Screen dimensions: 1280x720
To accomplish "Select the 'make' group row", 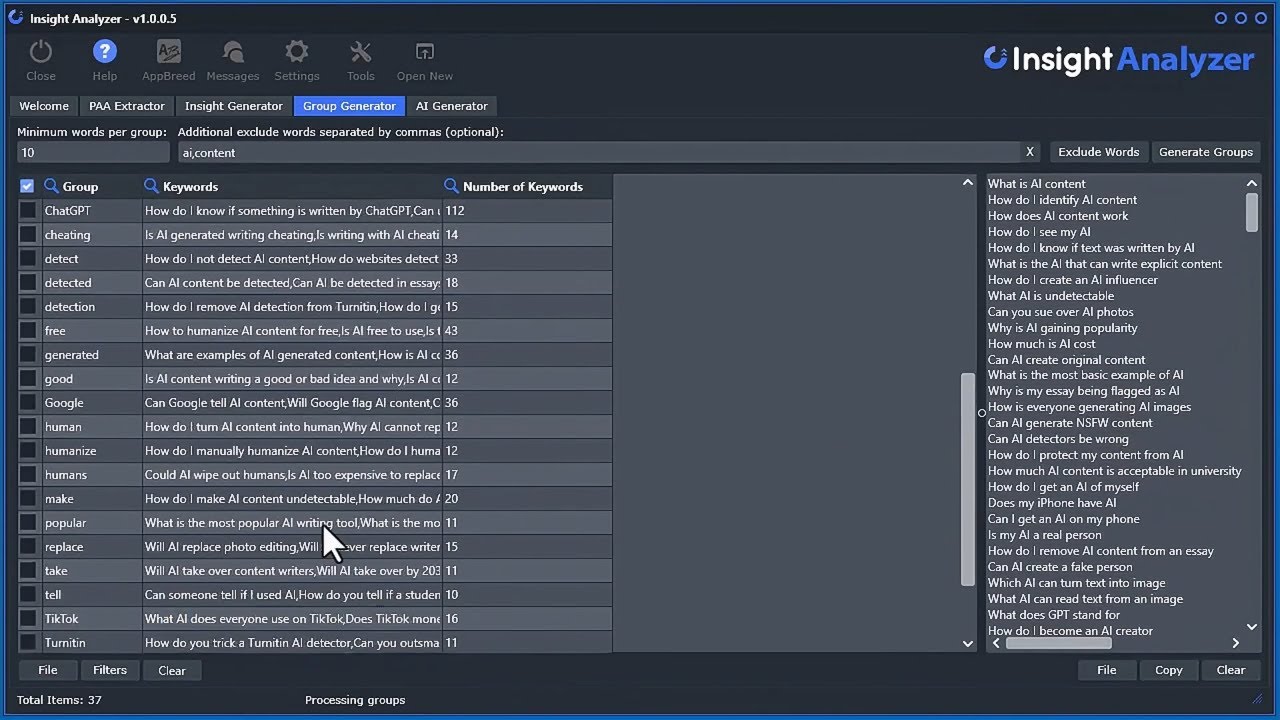I will click(x=315, y=499).
